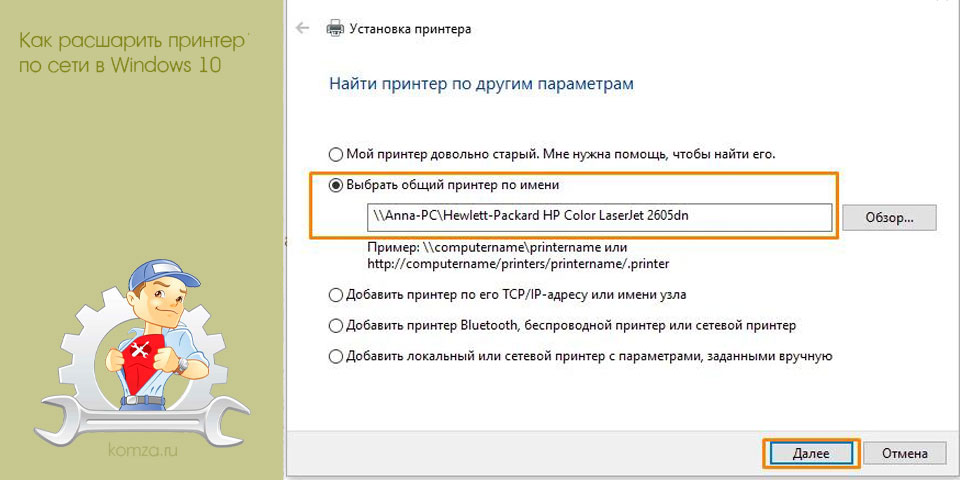Image resolution: width=960 pixels, height=480 pixels.
Task: Click the 'Установка принтера' window title text
Action: pos(410,29)
